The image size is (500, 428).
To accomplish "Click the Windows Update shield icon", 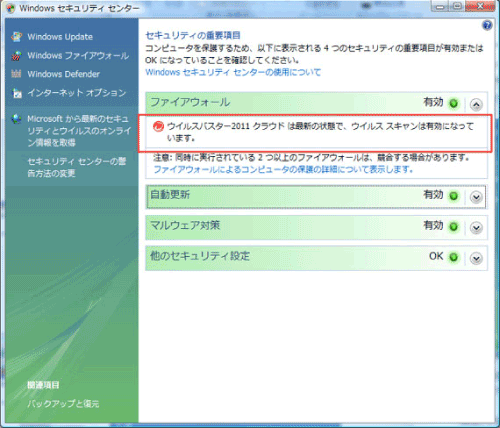I will point(16,37).
